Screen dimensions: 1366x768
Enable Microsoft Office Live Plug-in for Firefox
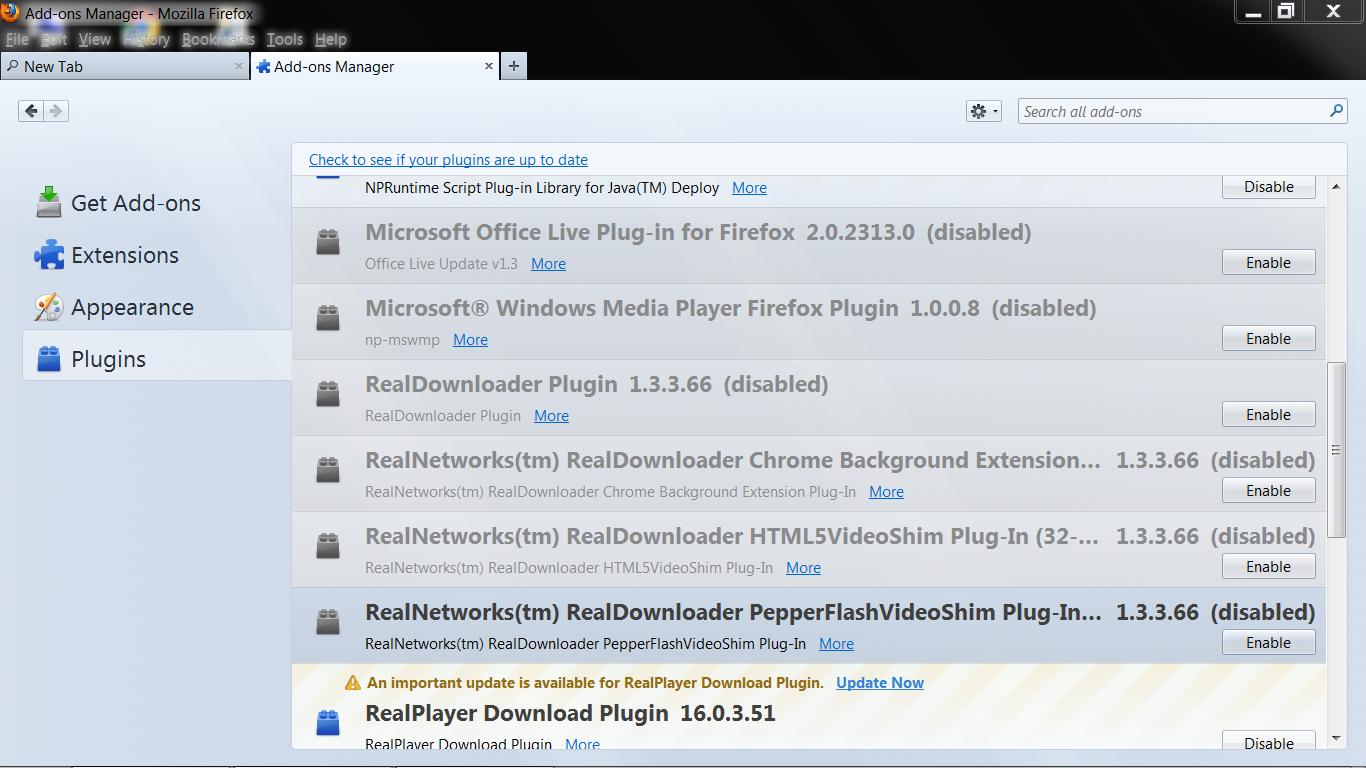pyautogui.click(x=1268, y=263)
